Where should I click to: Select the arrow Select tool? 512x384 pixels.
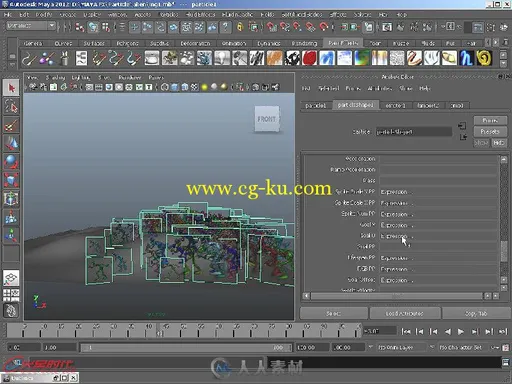click(11, 88)
